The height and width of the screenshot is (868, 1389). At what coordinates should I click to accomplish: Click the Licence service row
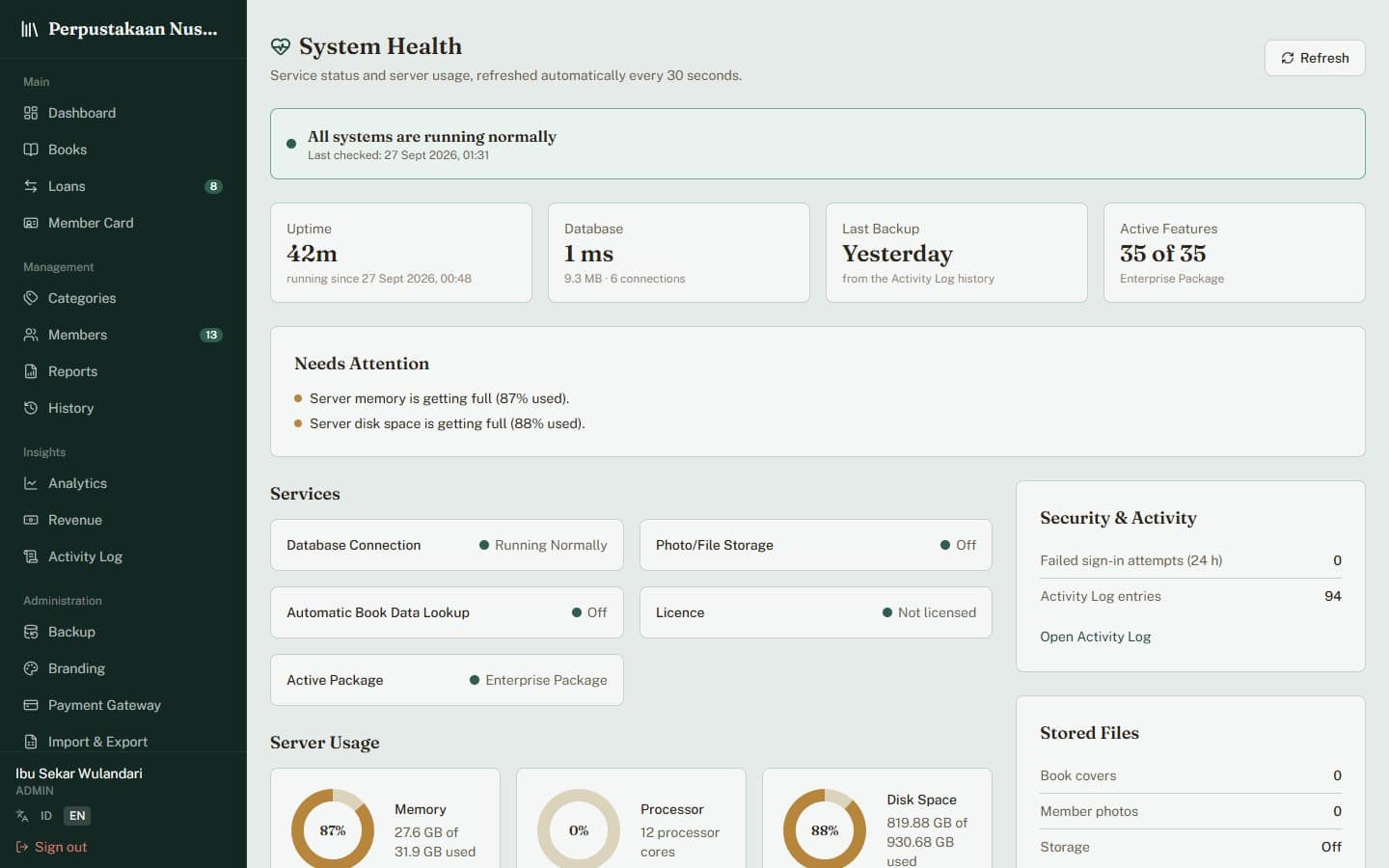coord(816,612)
